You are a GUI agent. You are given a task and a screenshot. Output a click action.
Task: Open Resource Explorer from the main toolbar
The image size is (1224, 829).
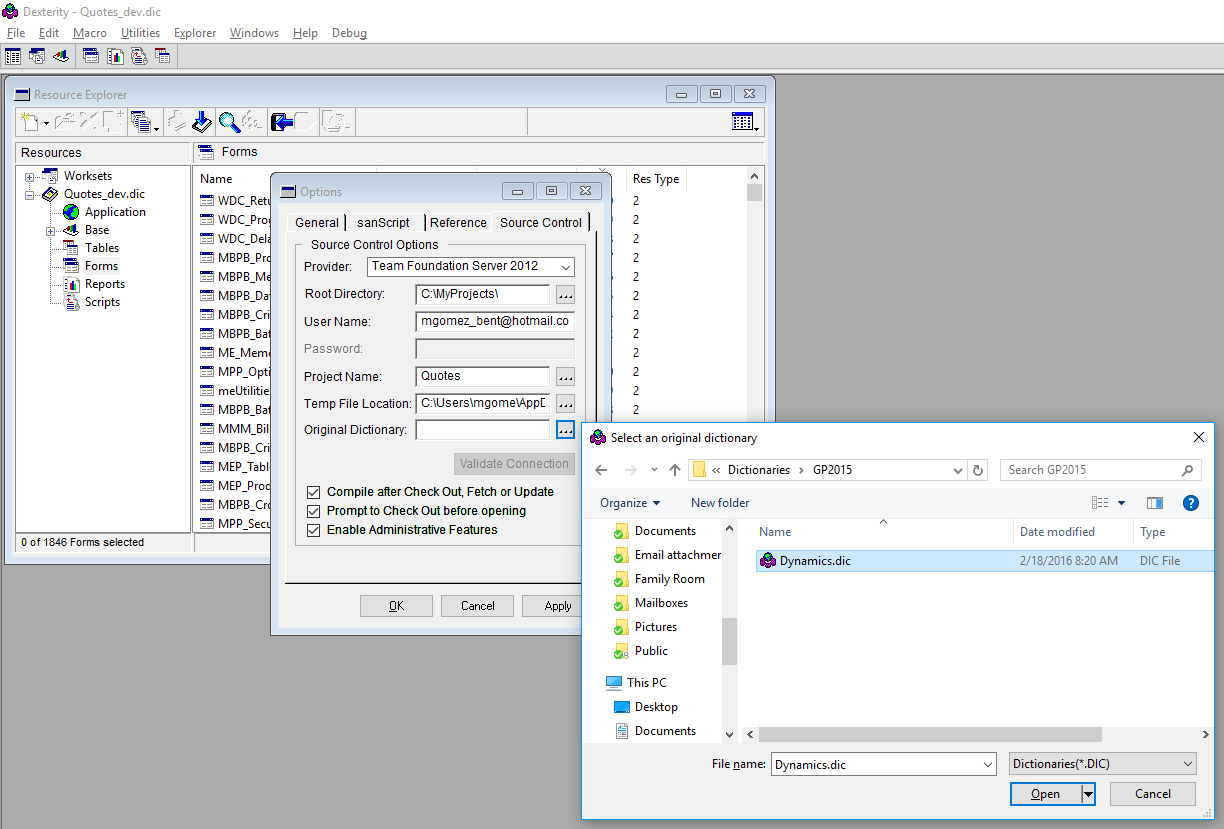pos(12,56)
